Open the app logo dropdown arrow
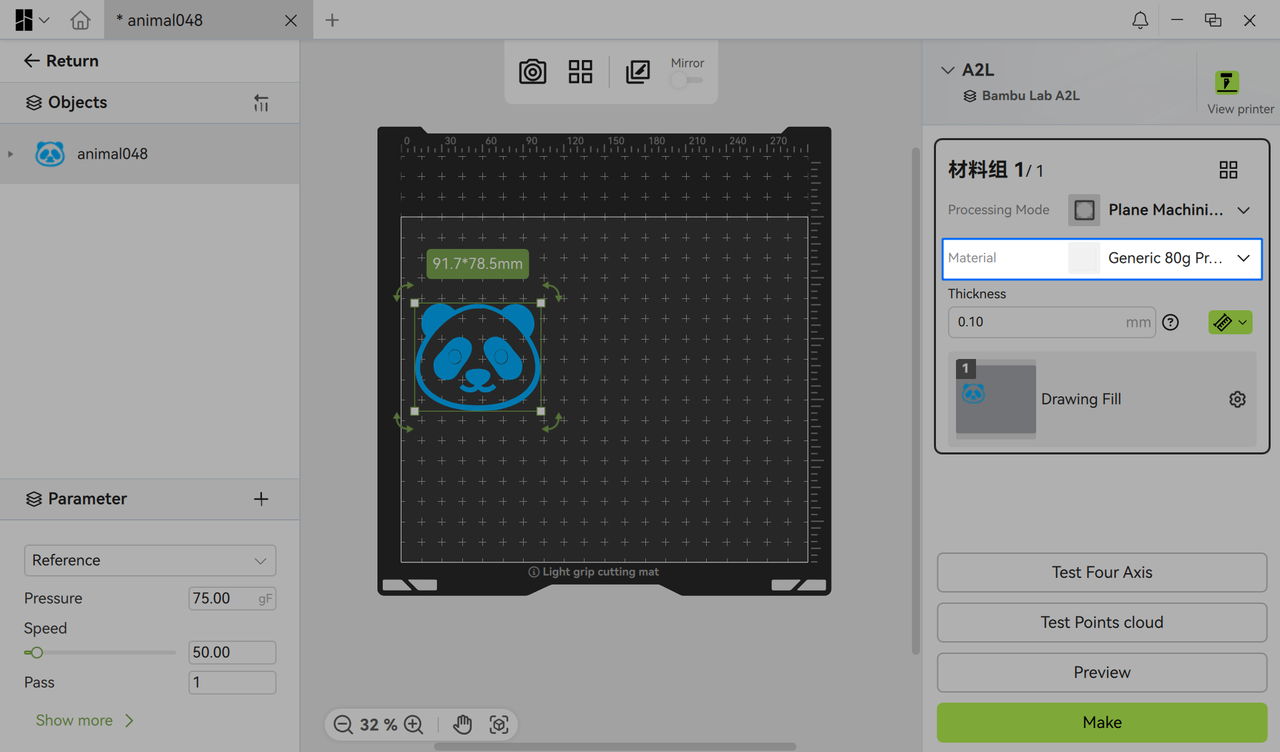Image resolution: width=1280 pixels, height=752 pixels. (x=44, y=20)
